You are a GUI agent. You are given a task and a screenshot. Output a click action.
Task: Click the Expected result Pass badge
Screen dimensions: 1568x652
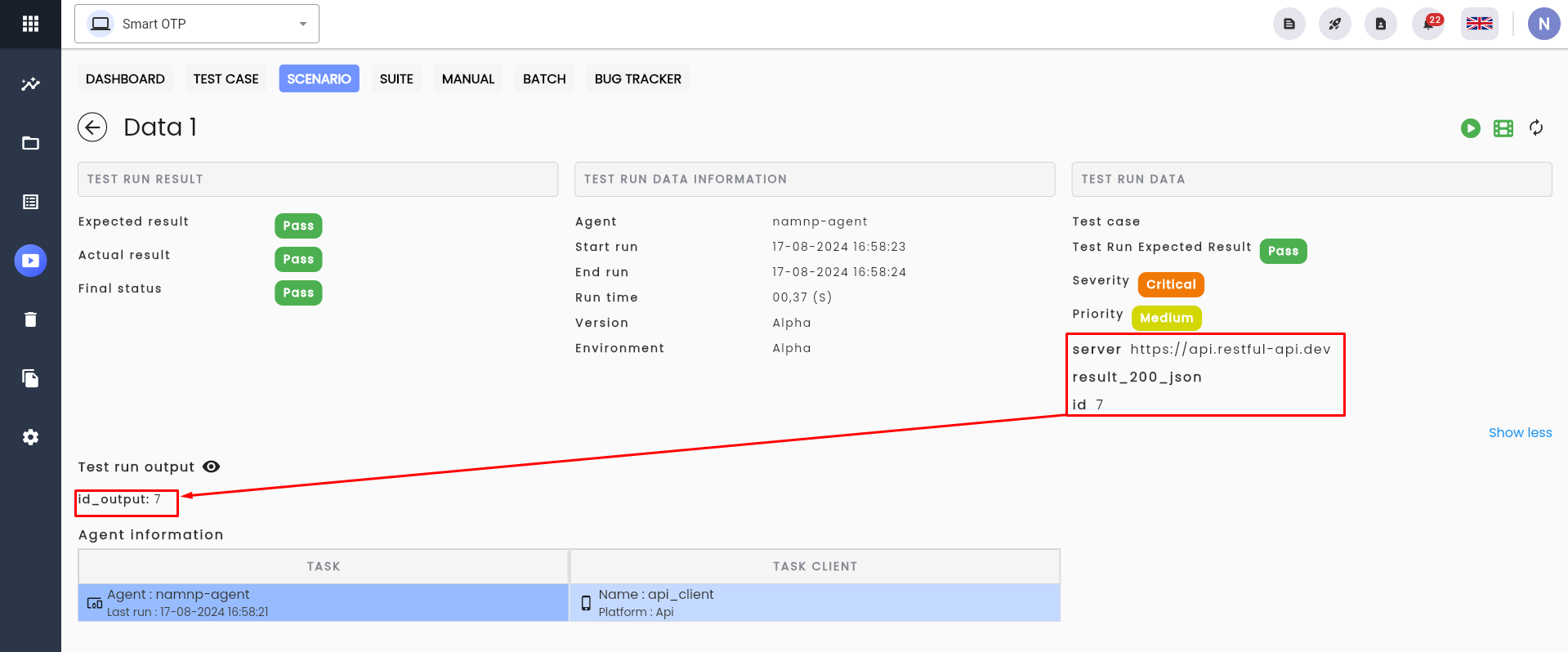coord(298,226)
